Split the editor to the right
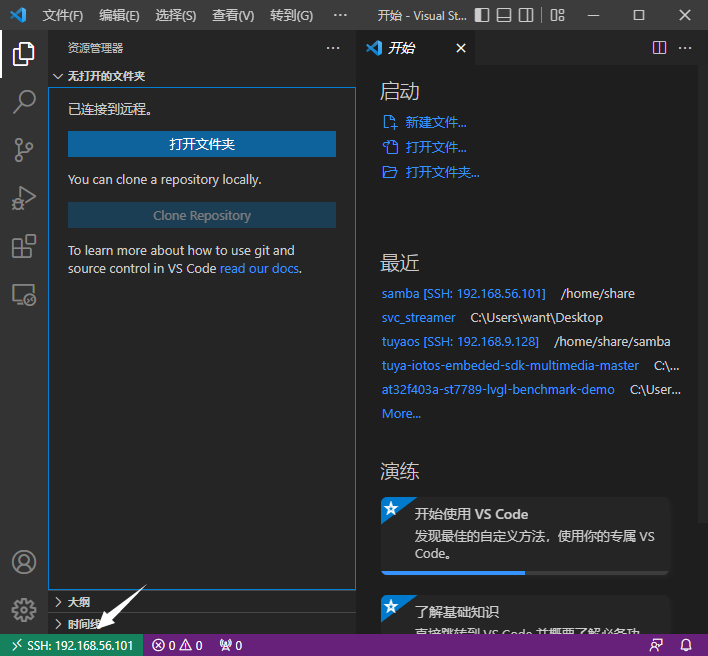 tap(659, 47)
